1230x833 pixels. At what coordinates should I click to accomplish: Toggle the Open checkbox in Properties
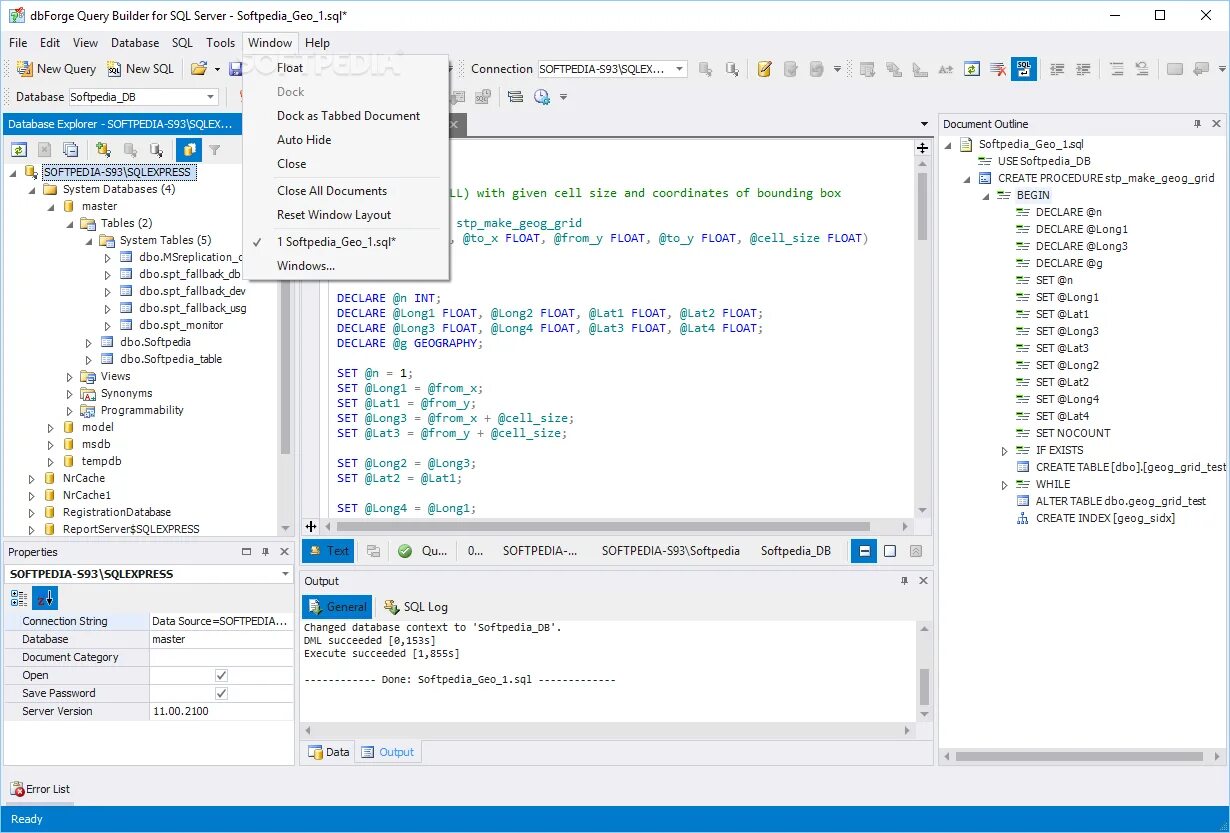221,675
